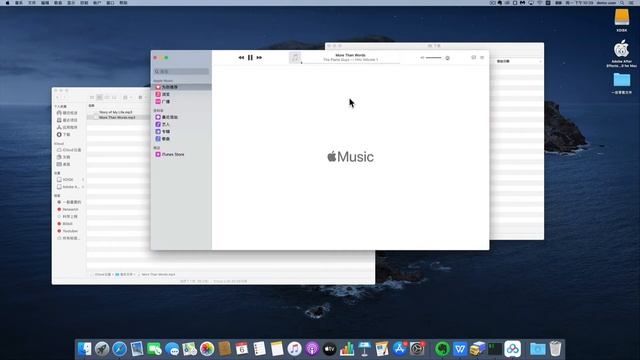Open the Finder group-by dropdown
This screenshot has width=640, height=360.
point(127,98)
